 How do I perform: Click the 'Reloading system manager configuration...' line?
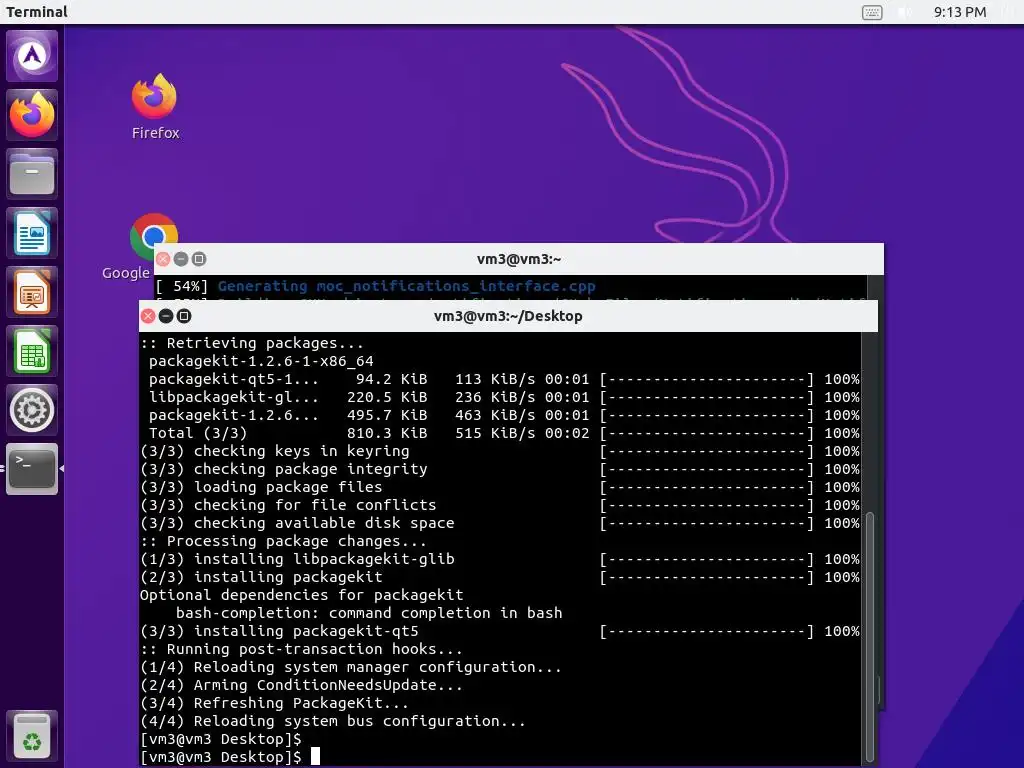[x=351, y=667]
